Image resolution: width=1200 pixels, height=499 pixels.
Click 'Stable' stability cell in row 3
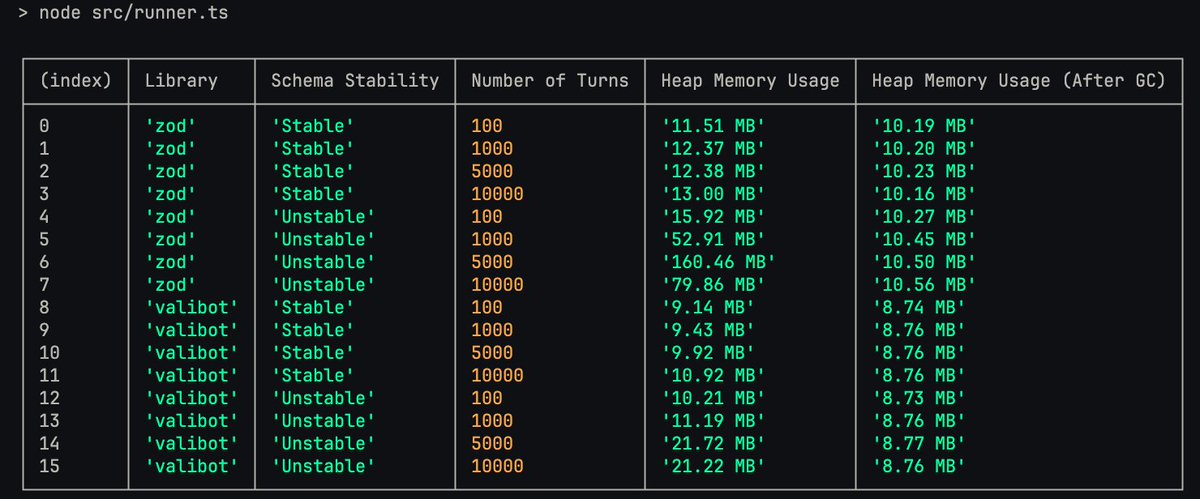click(313, 194)
